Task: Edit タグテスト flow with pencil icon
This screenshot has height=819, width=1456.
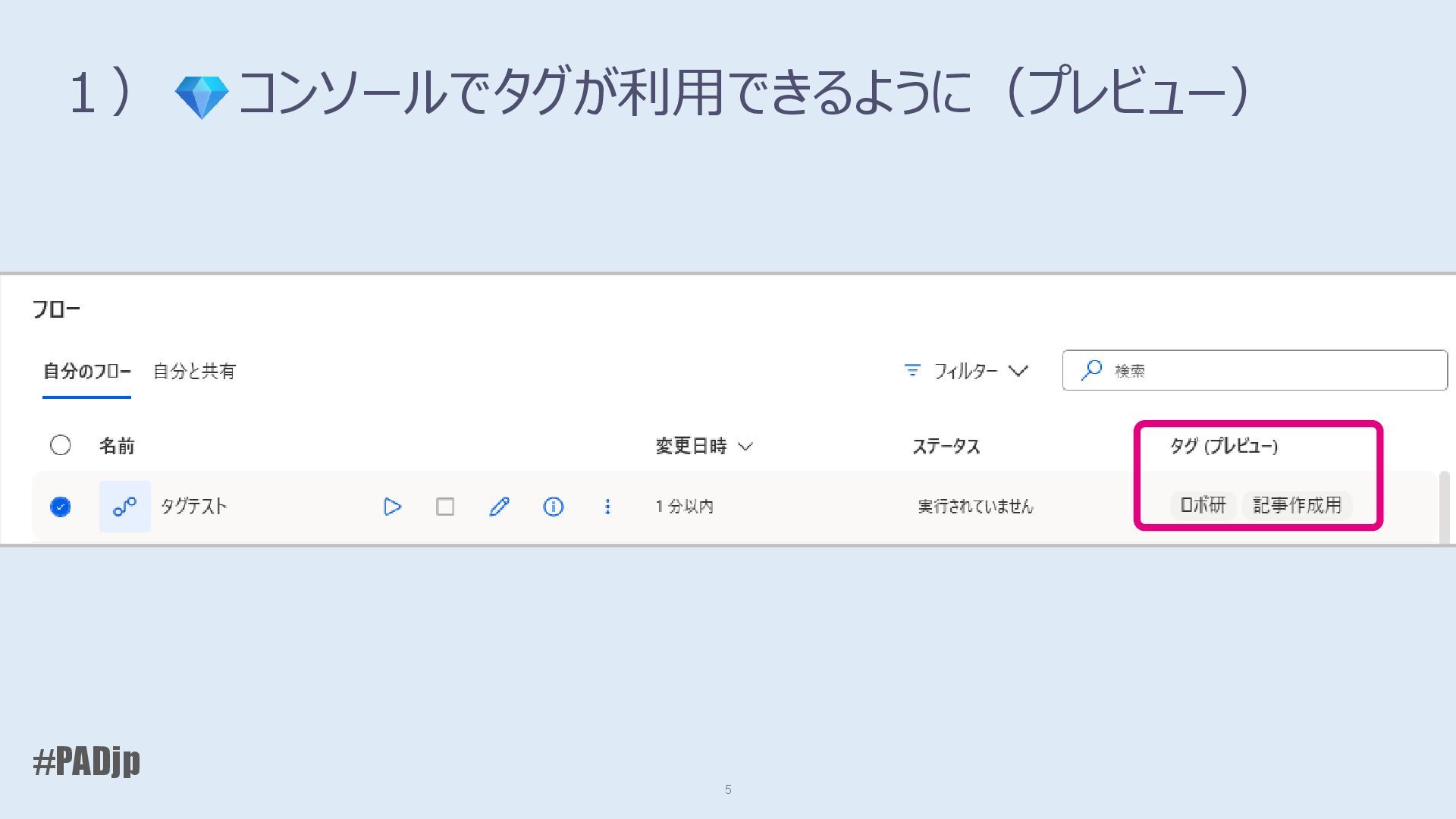Action: pyautogui.click(x=499, y=507)
